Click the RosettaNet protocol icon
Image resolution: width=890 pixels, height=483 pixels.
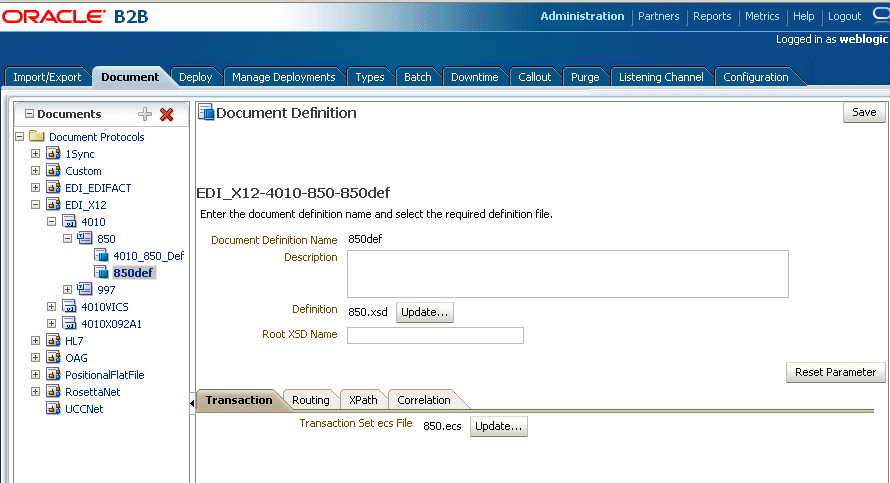pos(53,392)
